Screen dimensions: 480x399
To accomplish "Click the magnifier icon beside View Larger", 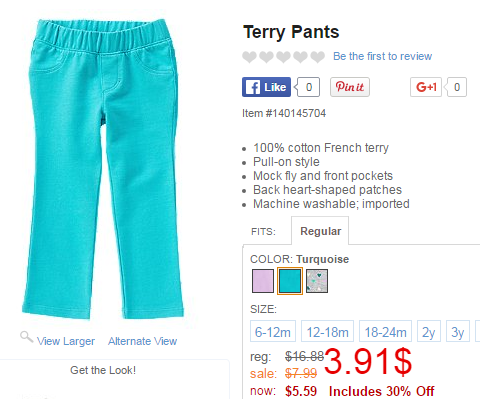I will 26,337.
